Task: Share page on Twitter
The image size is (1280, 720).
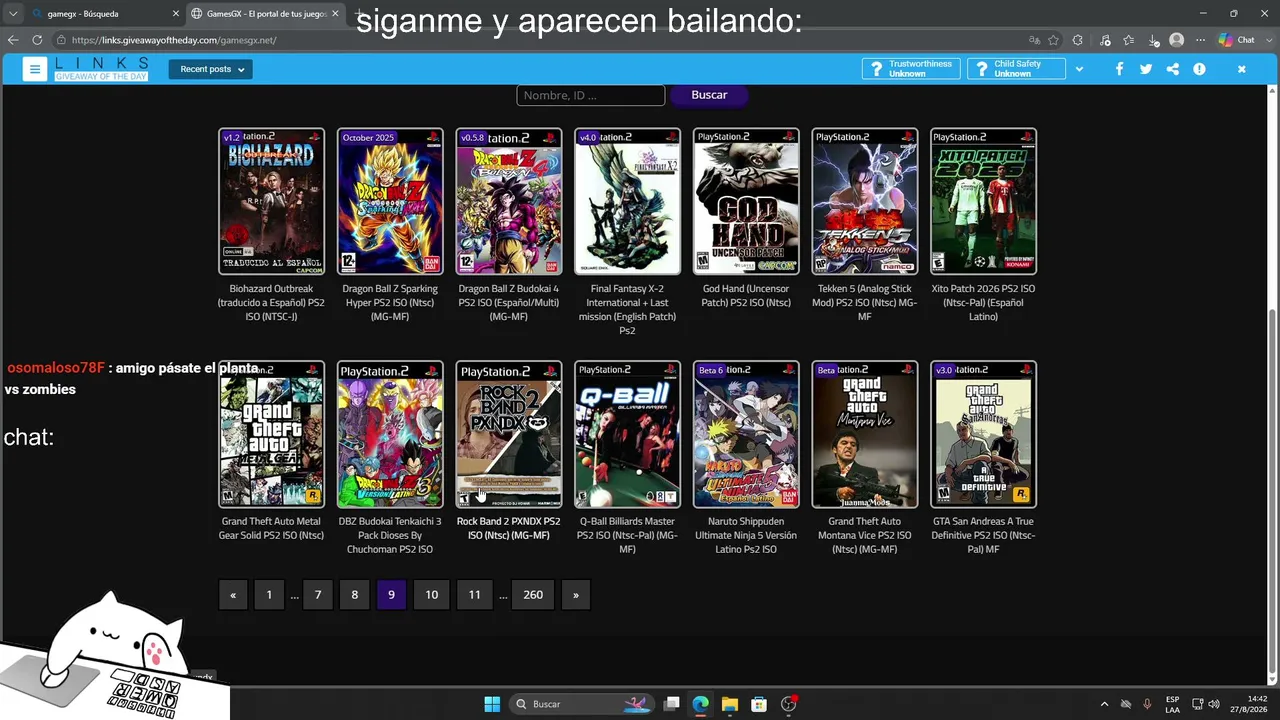Action: [x=1146, y=69]
